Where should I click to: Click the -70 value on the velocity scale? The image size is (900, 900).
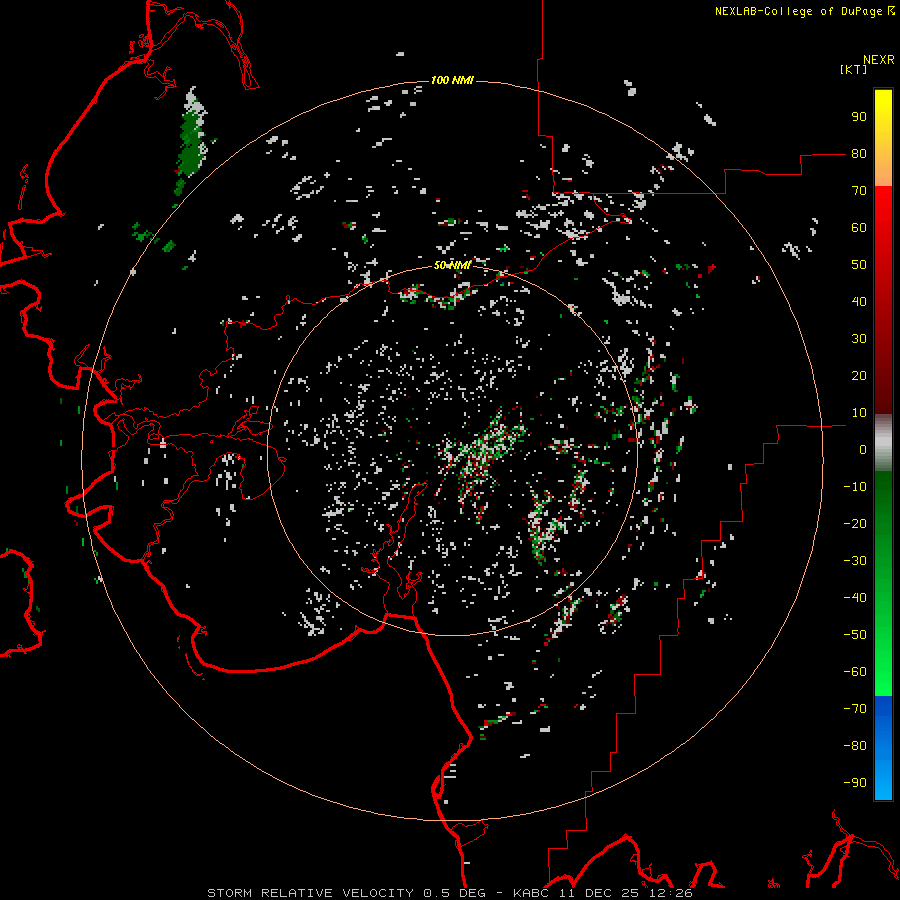tap(855, 709)
